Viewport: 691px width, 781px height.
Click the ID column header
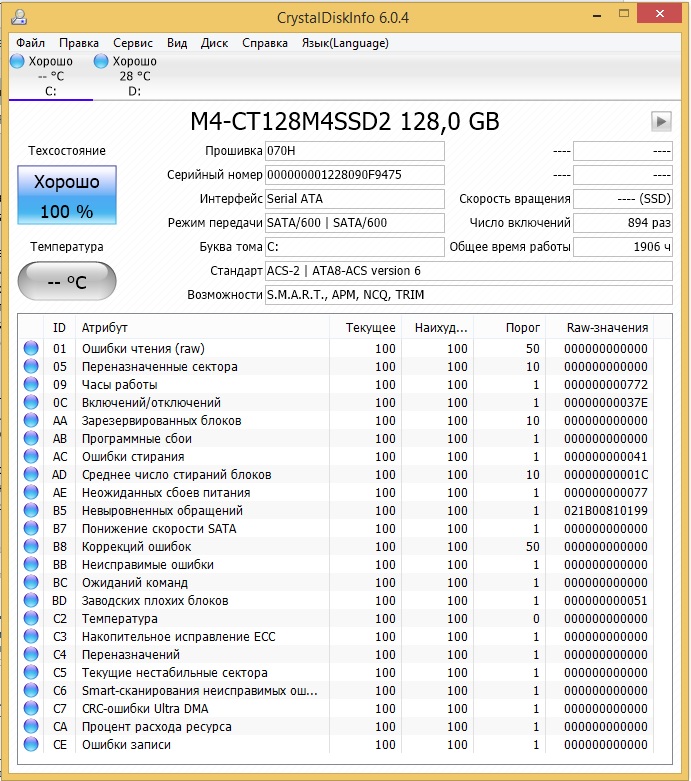59,328
